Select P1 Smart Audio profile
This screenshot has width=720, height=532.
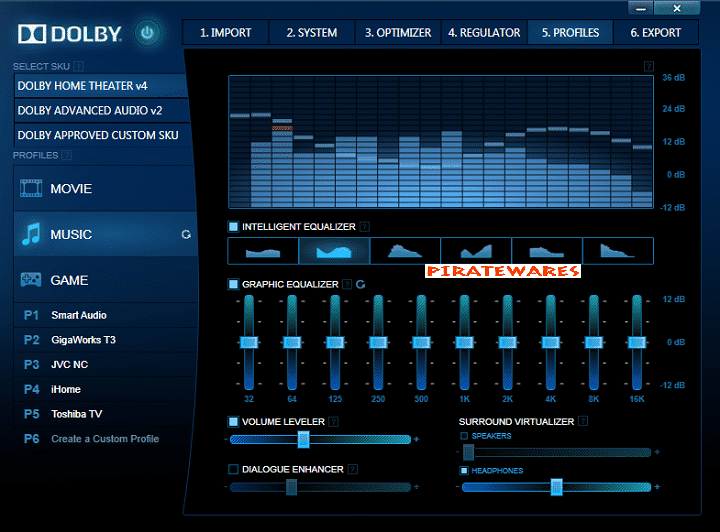tap(105, 315)
